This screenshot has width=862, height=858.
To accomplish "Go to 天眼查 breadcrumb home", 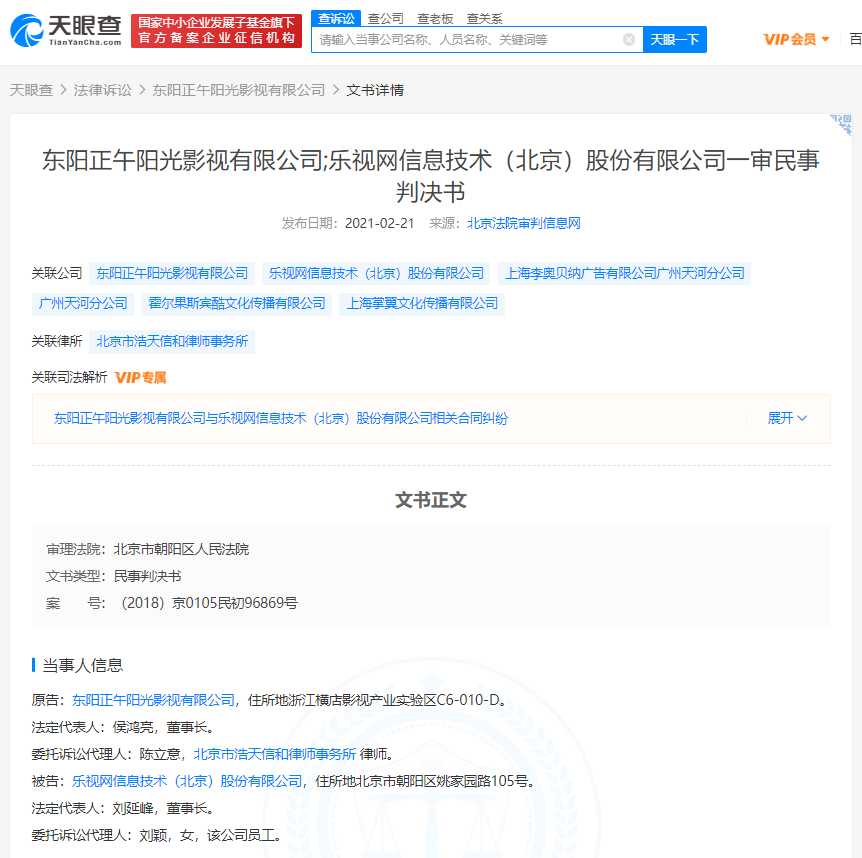I will (x=31, y=90).
